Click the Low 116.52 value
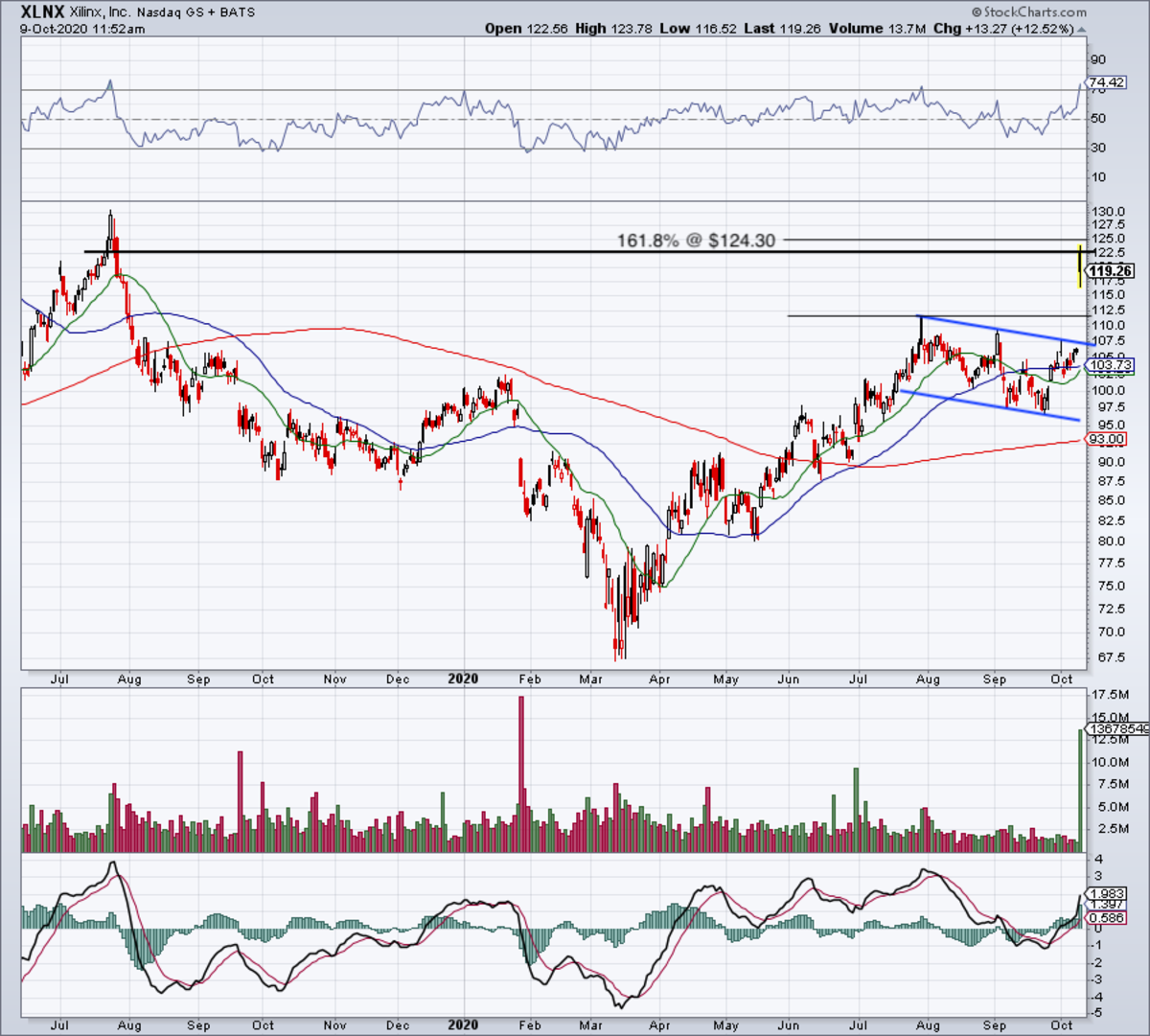 coord(699,29)
